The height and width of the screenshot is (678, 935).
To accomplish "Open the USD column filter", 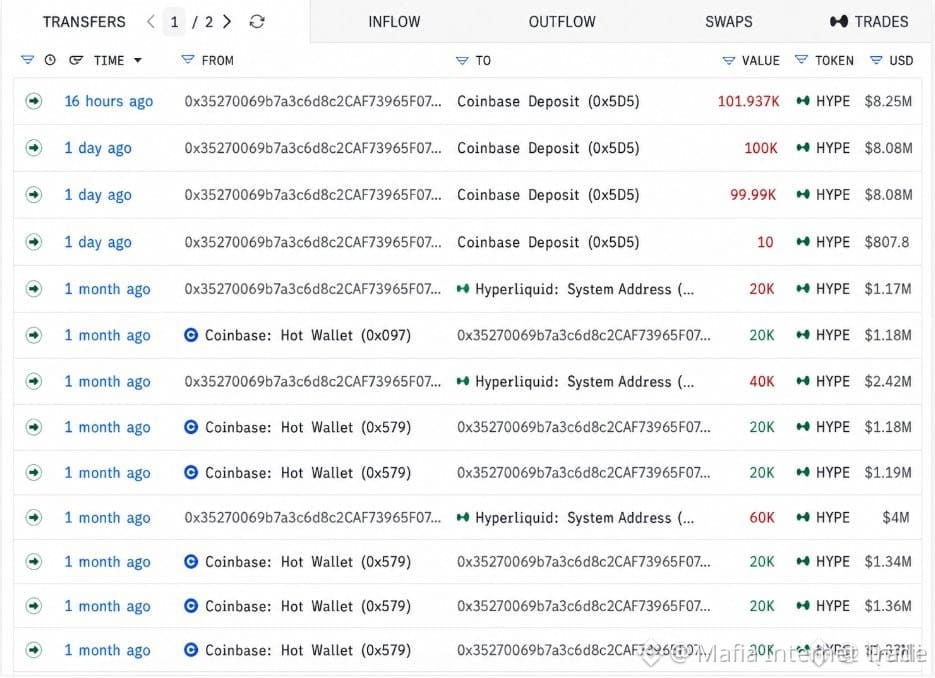I will click(876, 60).
